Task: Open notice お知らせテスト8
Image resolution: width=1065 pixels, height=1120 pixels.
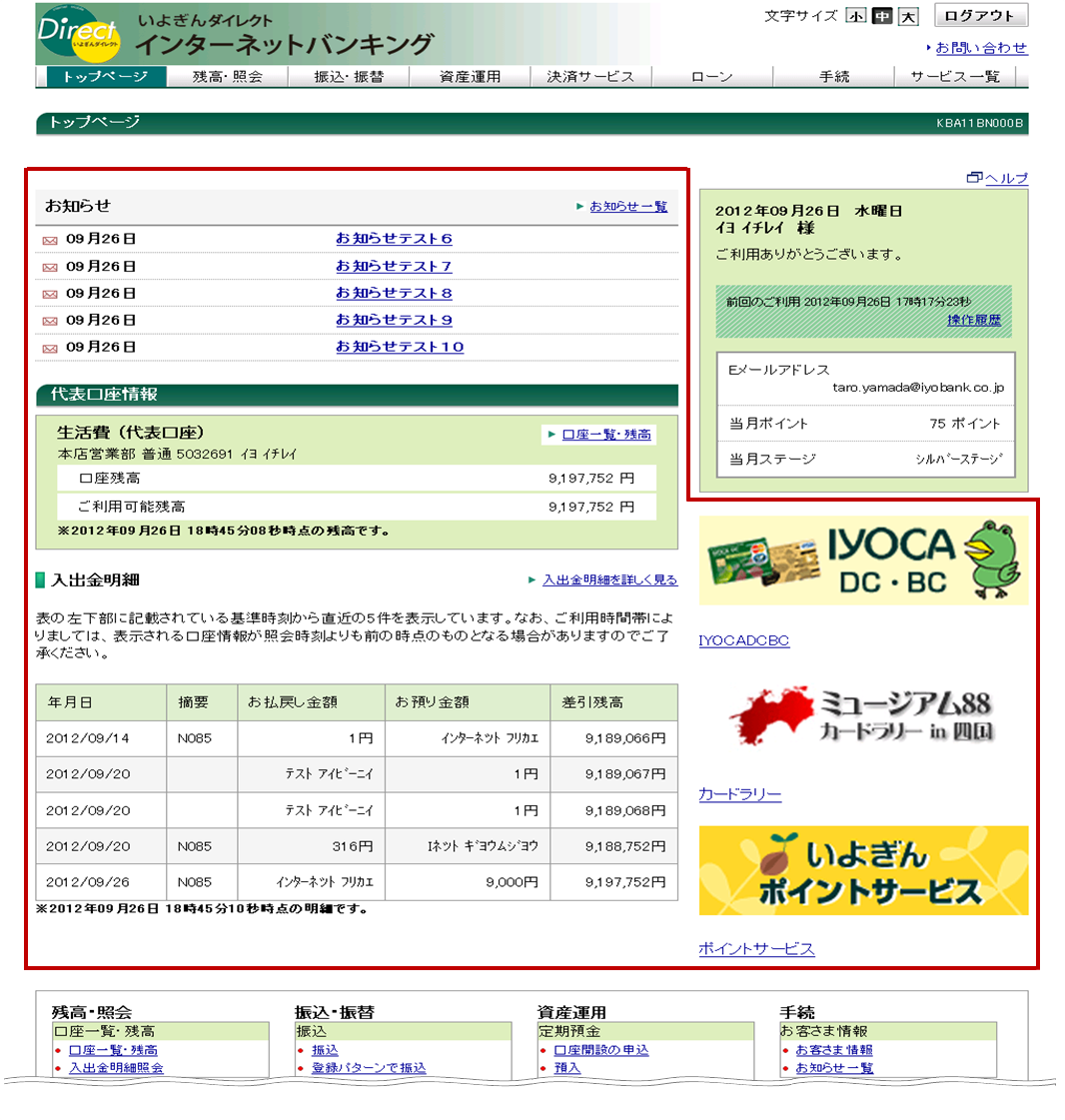Action: pos(394,293)
